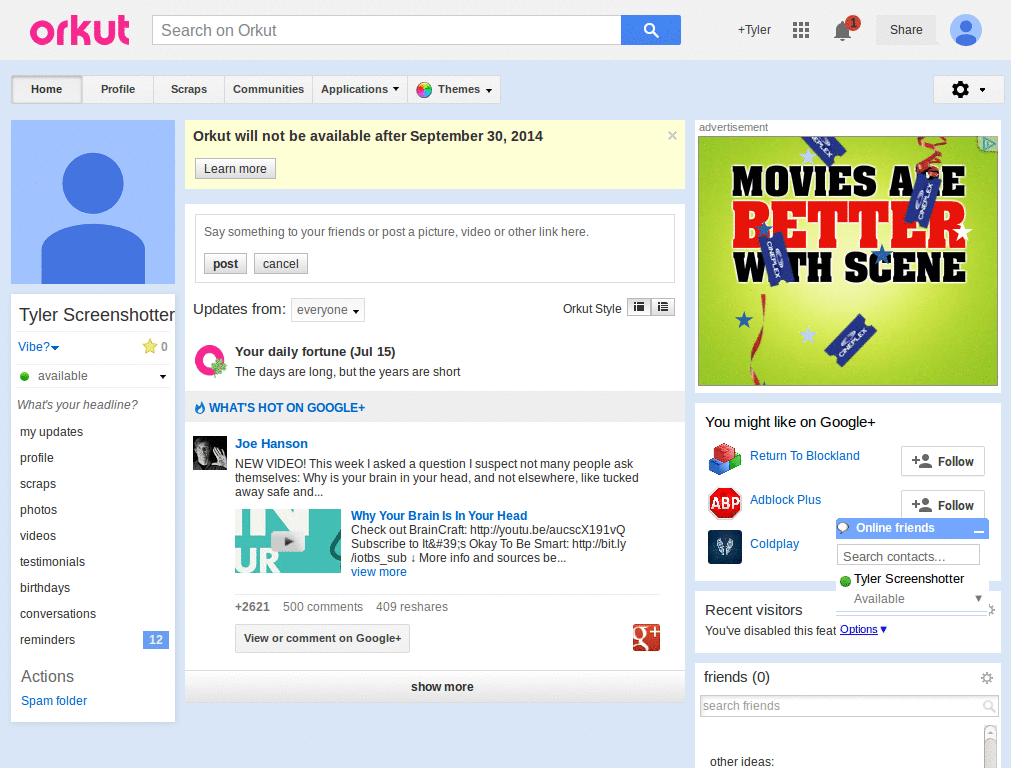This screenshot has width=1024, height=768.
Task: Open the Google apps grid icon
Action: point(801,30)
